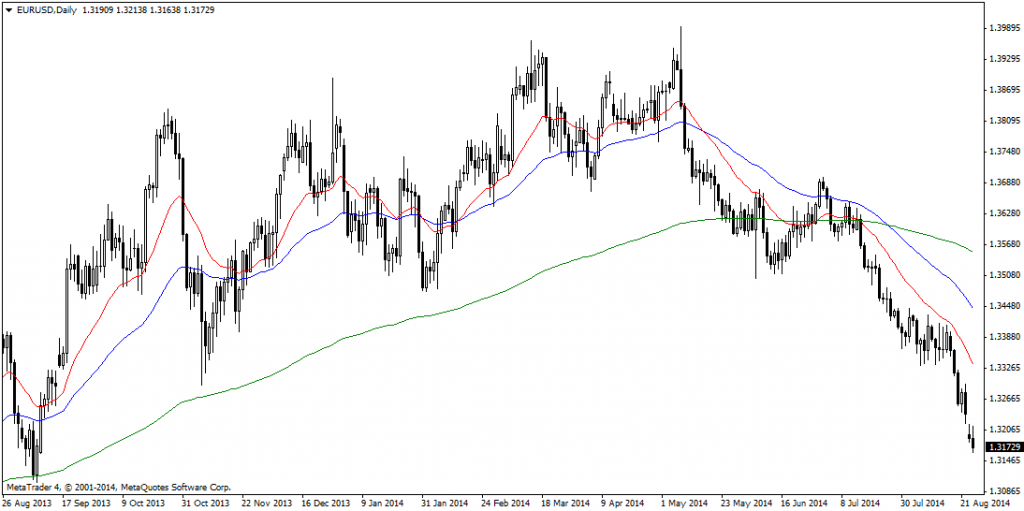Click the 21 Aug 2014 date label
This screenshot has height=511, width=1024.
[x=985, y=502]
